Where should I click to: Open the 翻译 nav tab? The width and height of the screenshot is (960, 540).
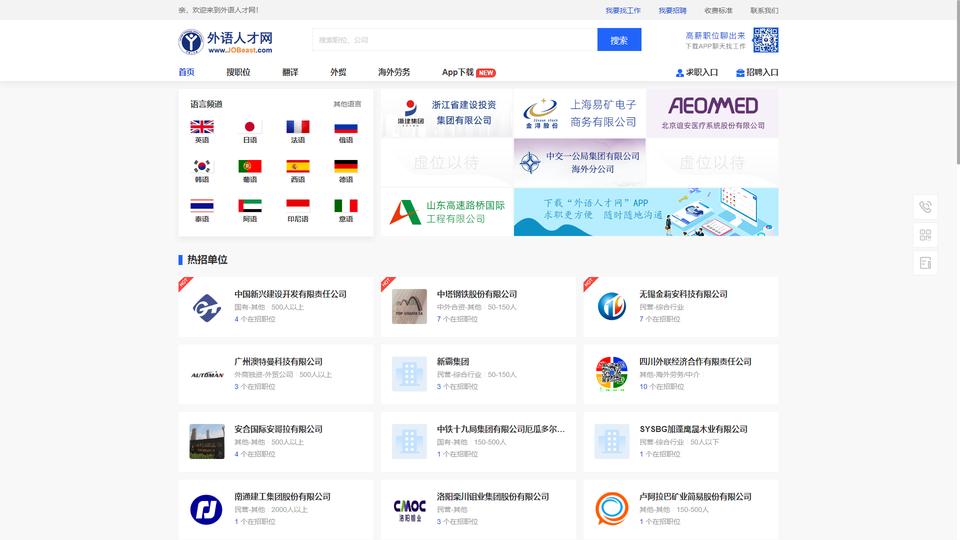(290, 72)
